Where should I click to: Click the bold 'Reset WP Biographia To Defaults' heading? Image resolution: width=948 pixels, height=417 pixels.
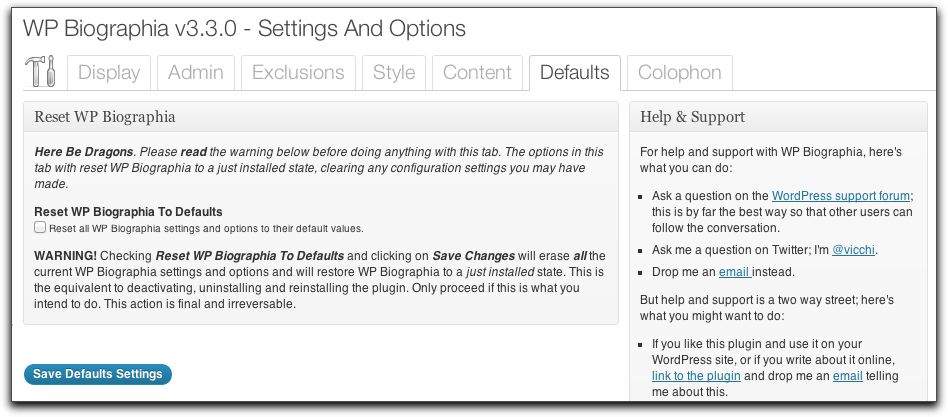point(128,212)
